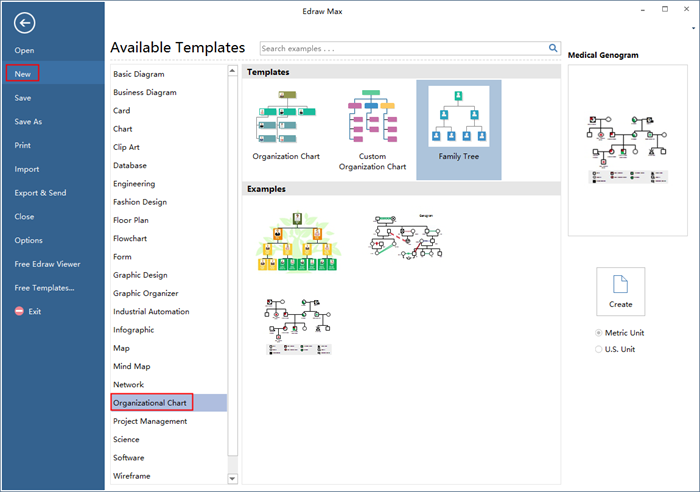700x492 pixels.
Task: Open the Open menu item
Action: click(24, 50)
